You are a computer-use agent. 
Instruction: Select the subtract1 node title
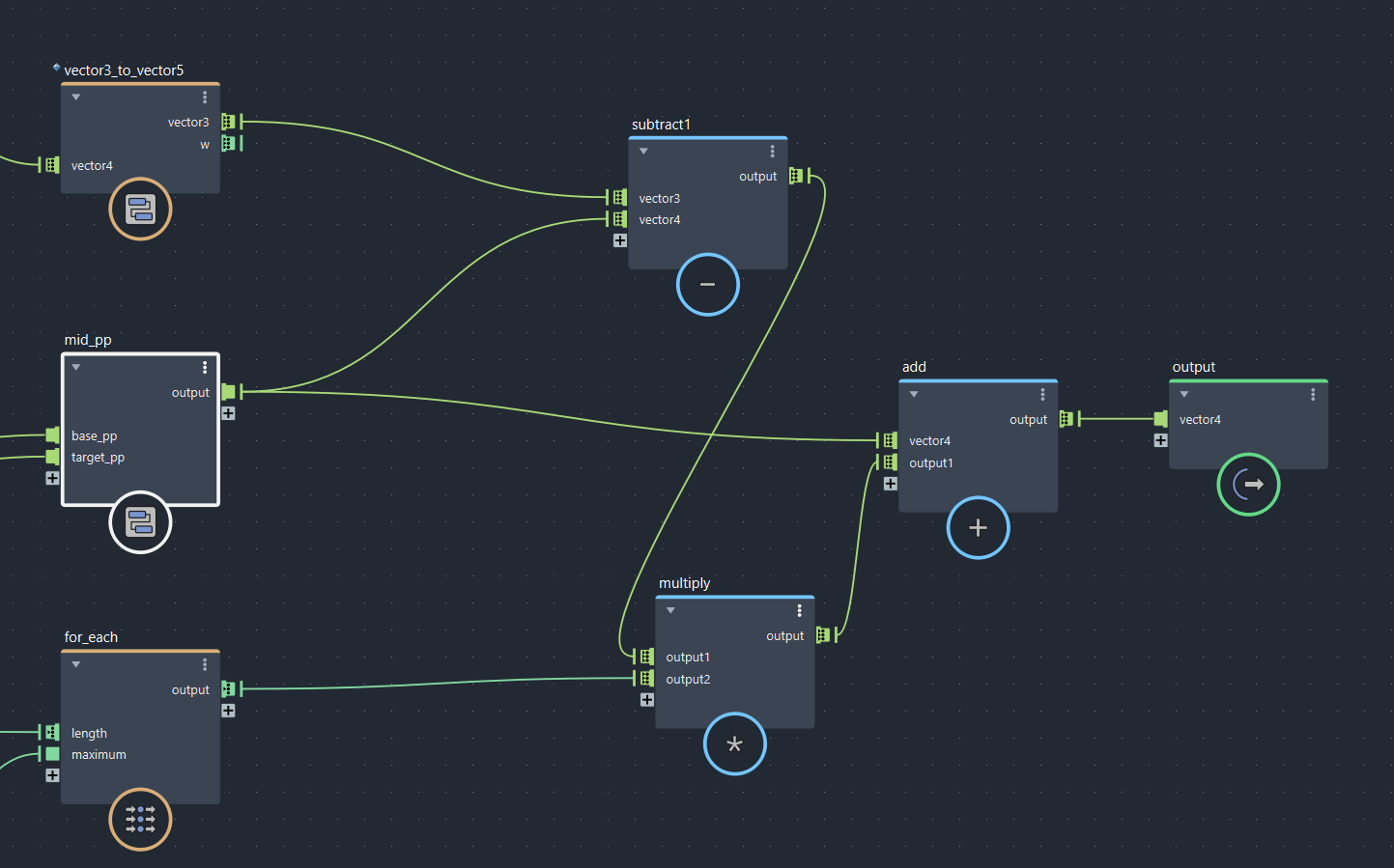(x=661, y=125)
